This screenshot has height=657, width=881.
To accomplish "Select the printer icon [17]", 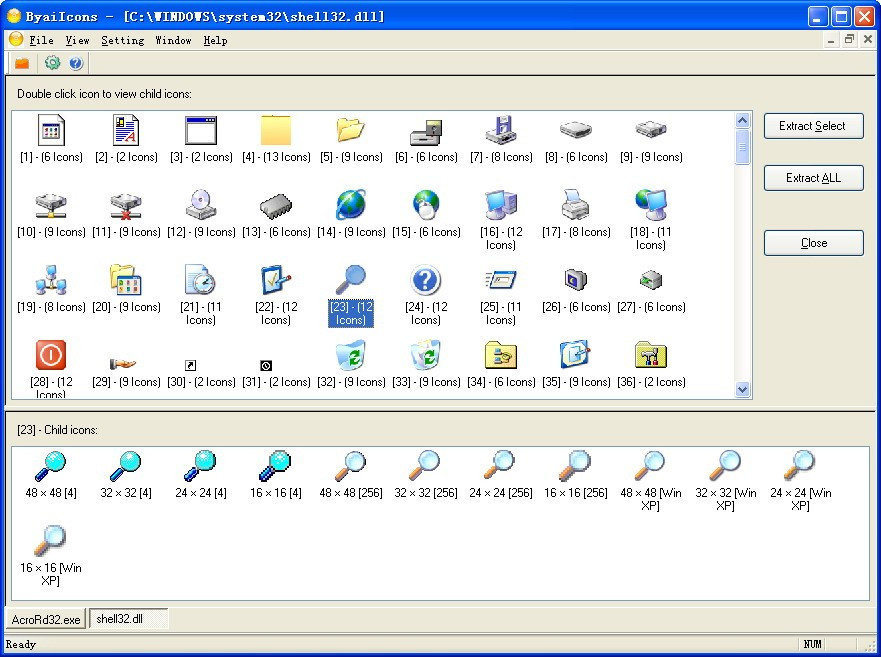I will pyautogui.click(x=575, y=205).
